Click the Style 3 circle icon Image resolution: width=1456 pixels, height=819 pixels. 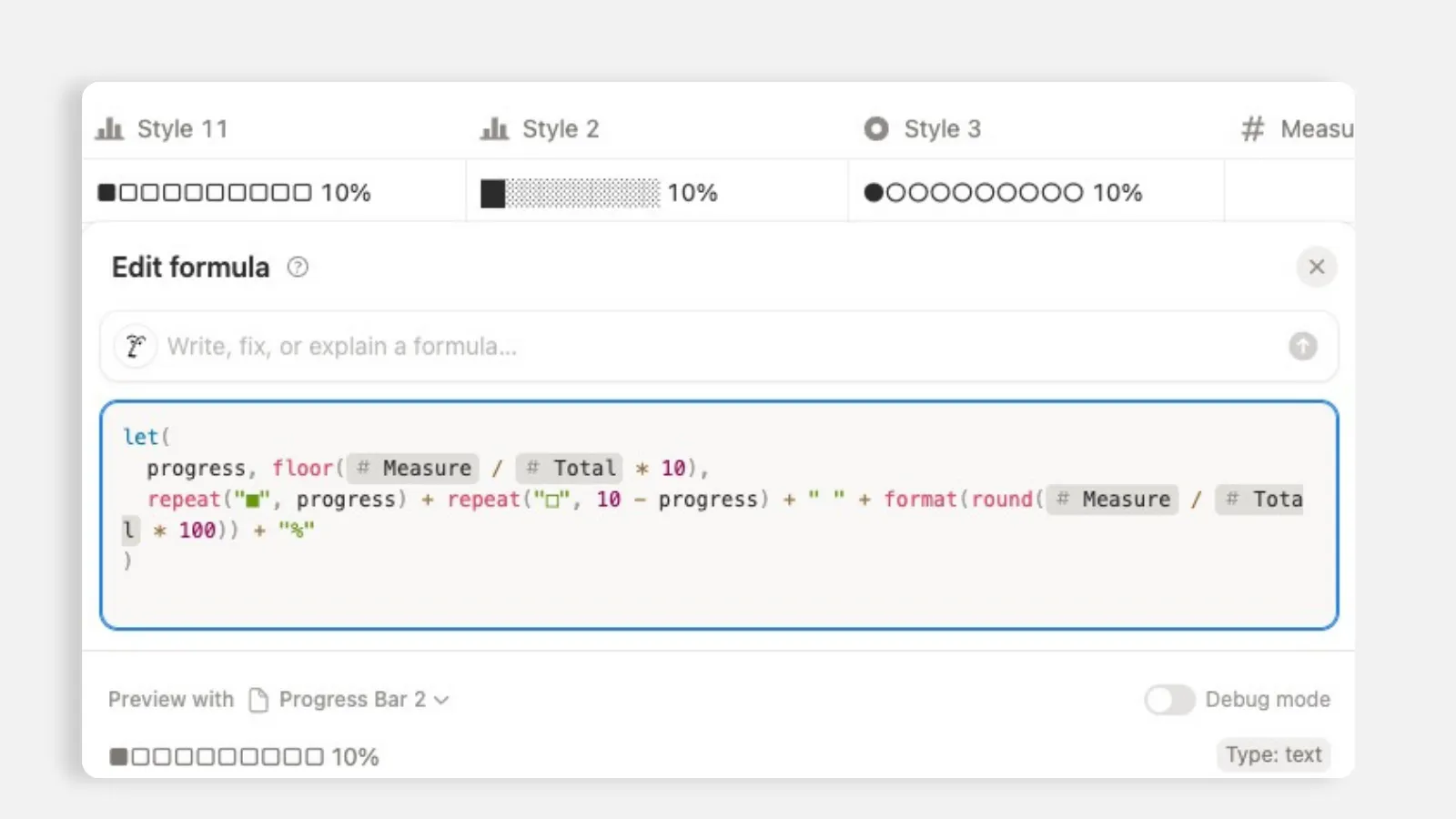pyautogui.click(x=876, y=129)
